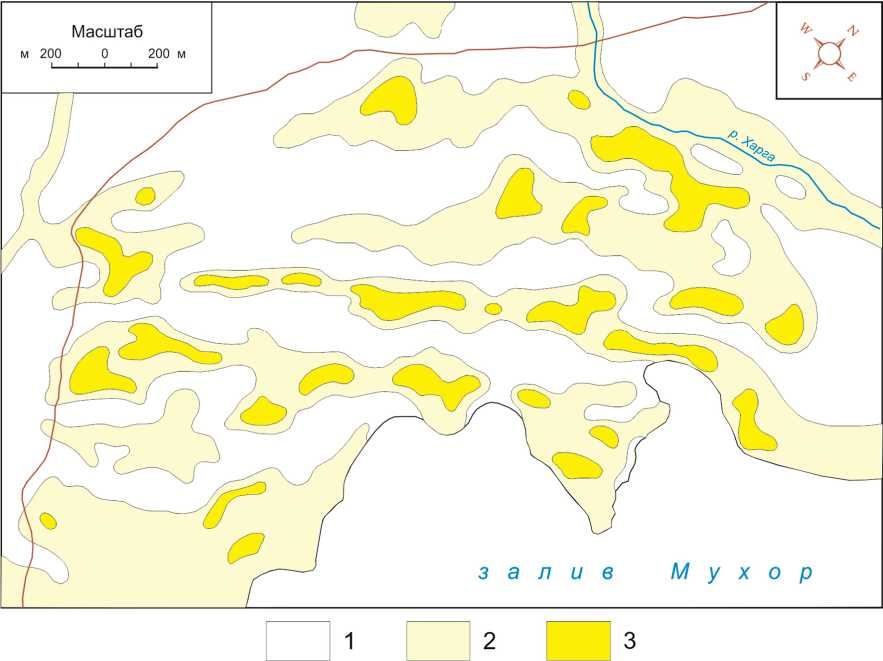Click the legend number 2
This screenshot has width=883, height=661.
(x=489, y=641)
